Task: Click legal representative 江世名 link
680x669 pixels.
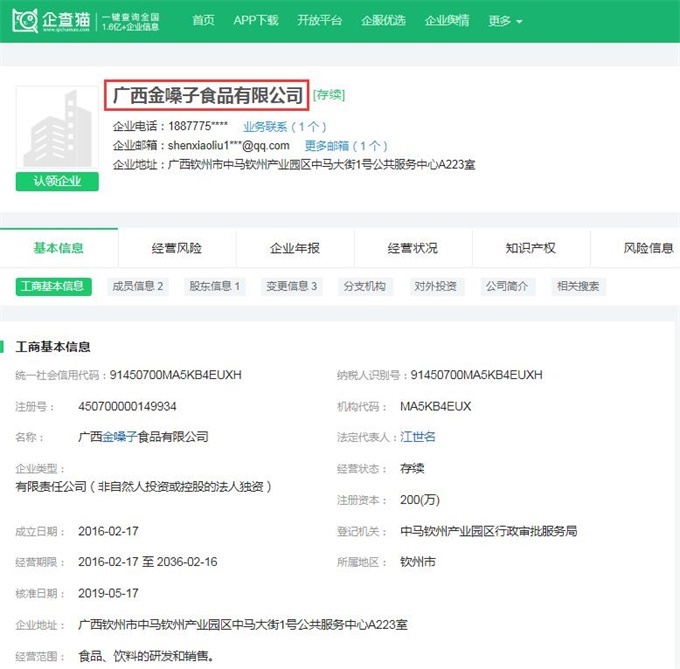Action: pos(418,437)
